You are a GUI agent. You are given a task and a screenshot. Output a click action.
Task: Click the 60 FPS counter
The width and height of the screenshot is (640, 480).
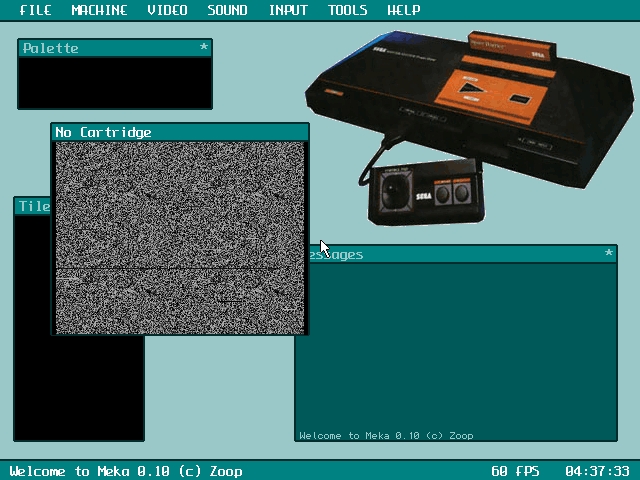(515, 471)
